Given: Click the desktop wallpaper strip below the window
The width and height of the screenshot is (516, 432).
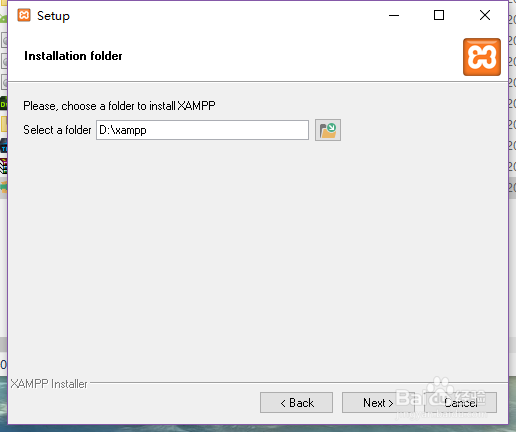Looking at the screenshot, I should [258, 428].
